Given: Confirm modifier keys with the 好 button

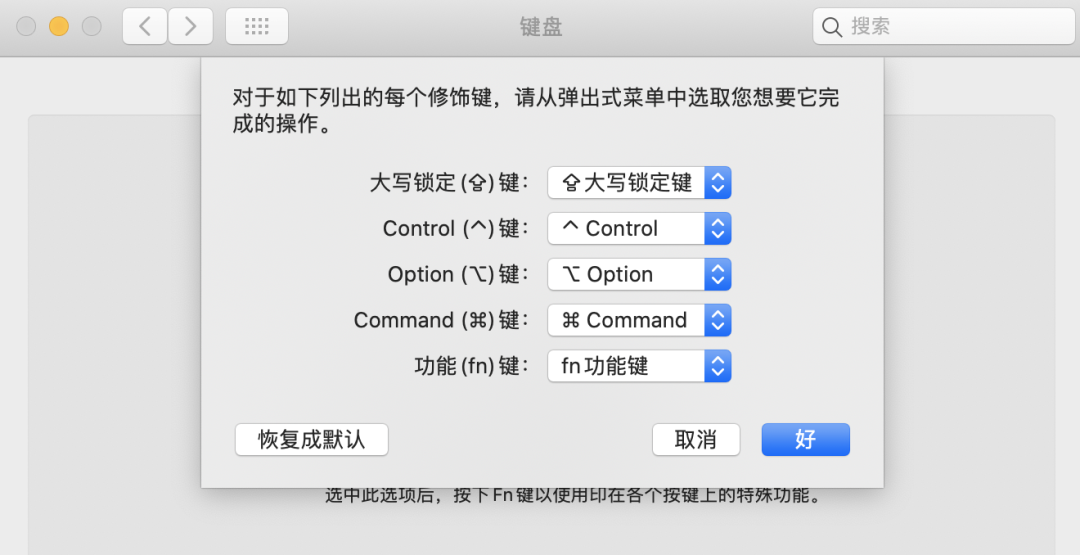Looking at the screenshot, I should point(805,440).
